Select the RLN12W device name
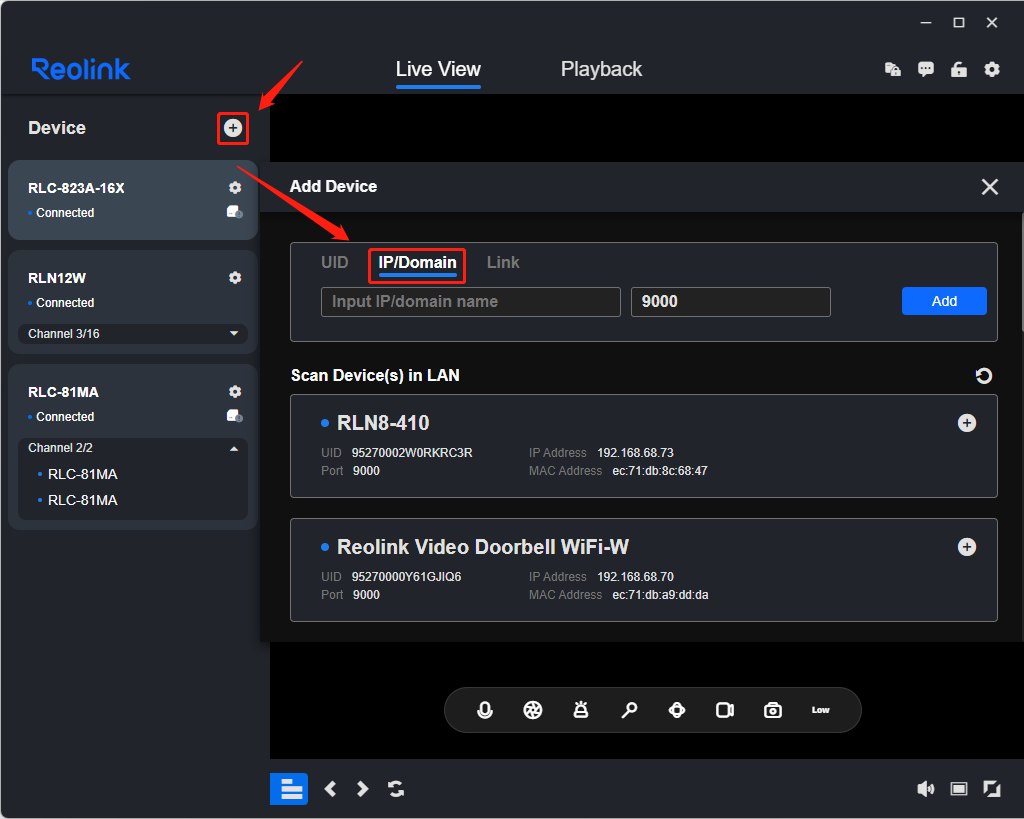 (x=57, y=278)
